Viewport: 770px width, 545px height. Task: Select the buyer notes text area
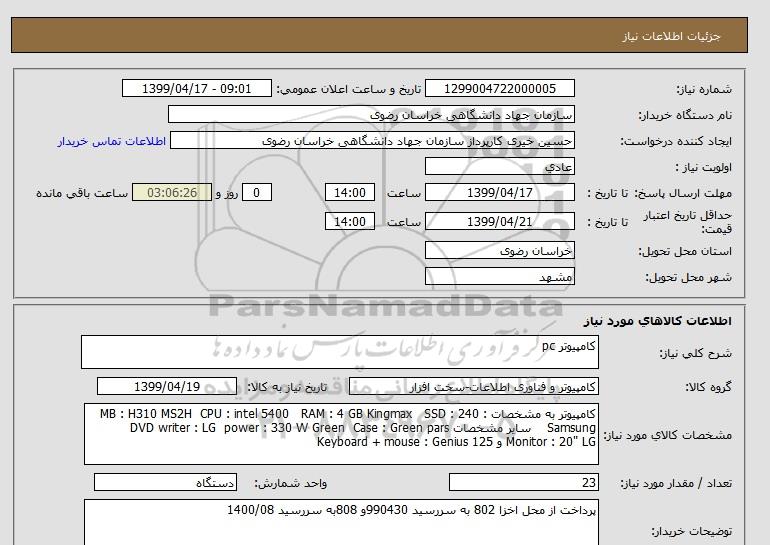coord(341,522)
